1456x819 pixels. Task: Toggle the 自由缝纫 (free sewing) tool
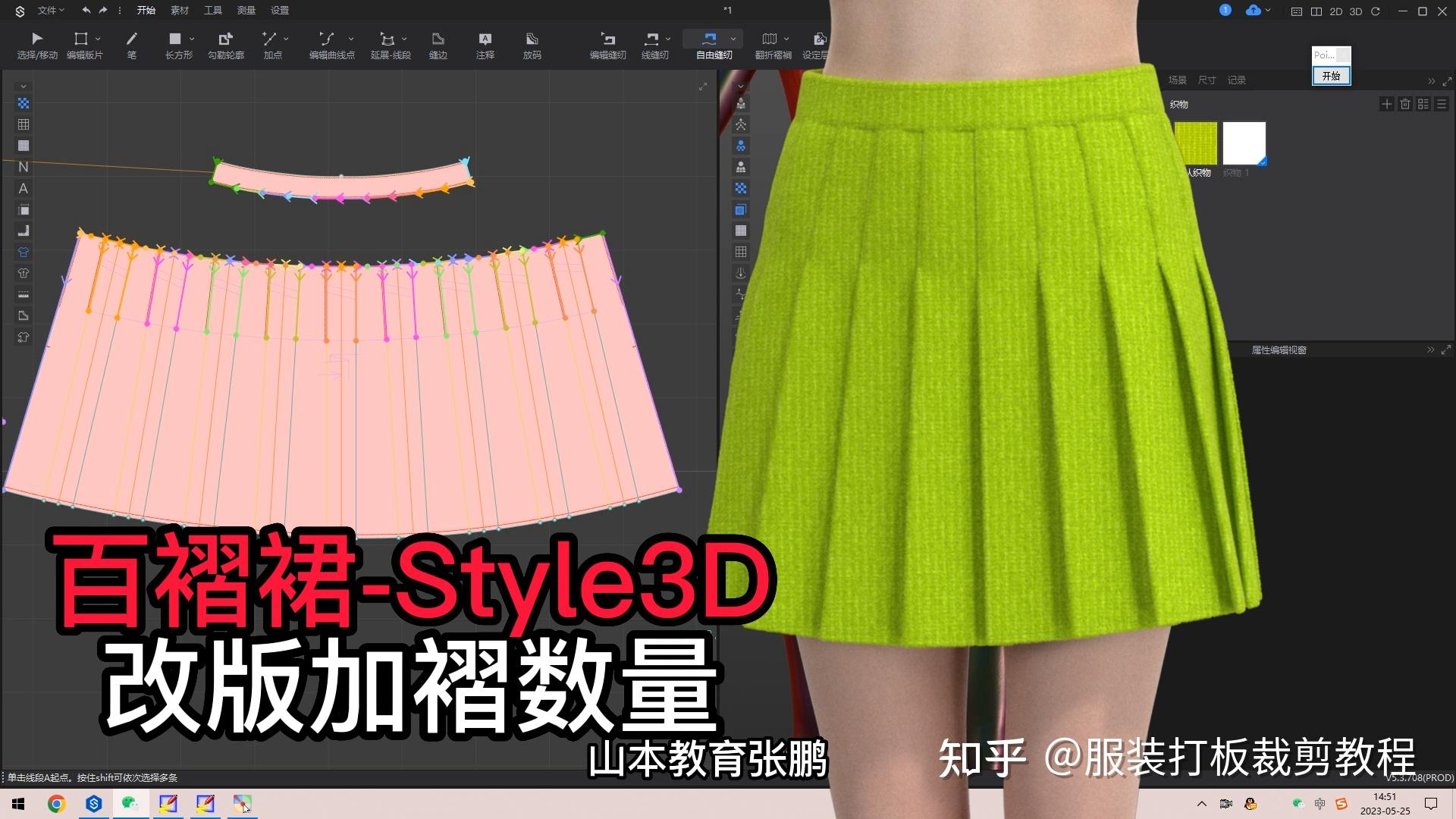[x=710, y=38]
